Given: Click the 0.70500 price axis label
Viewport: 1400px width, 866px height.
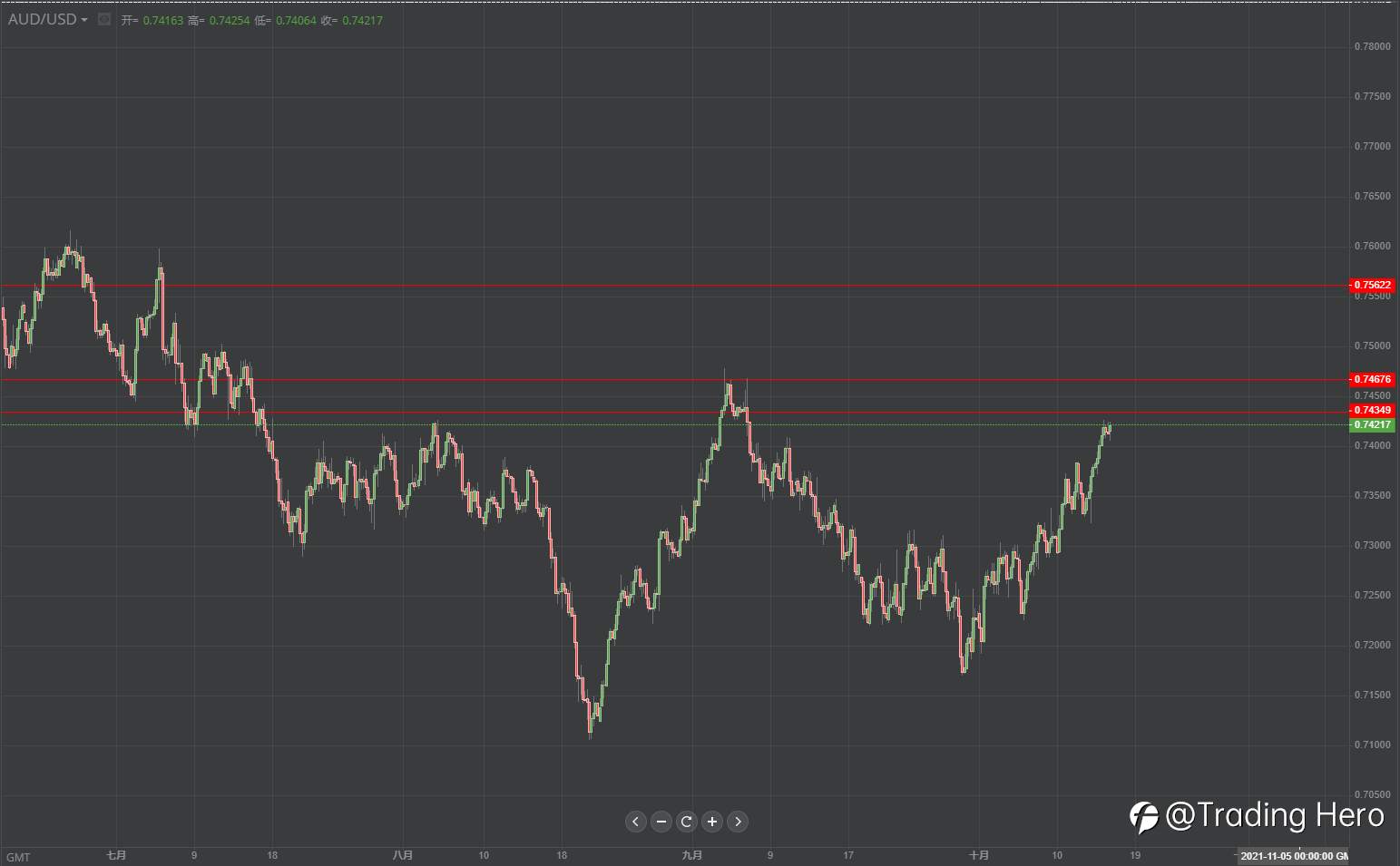Looking at the screenshot, I should (1372, 794).
